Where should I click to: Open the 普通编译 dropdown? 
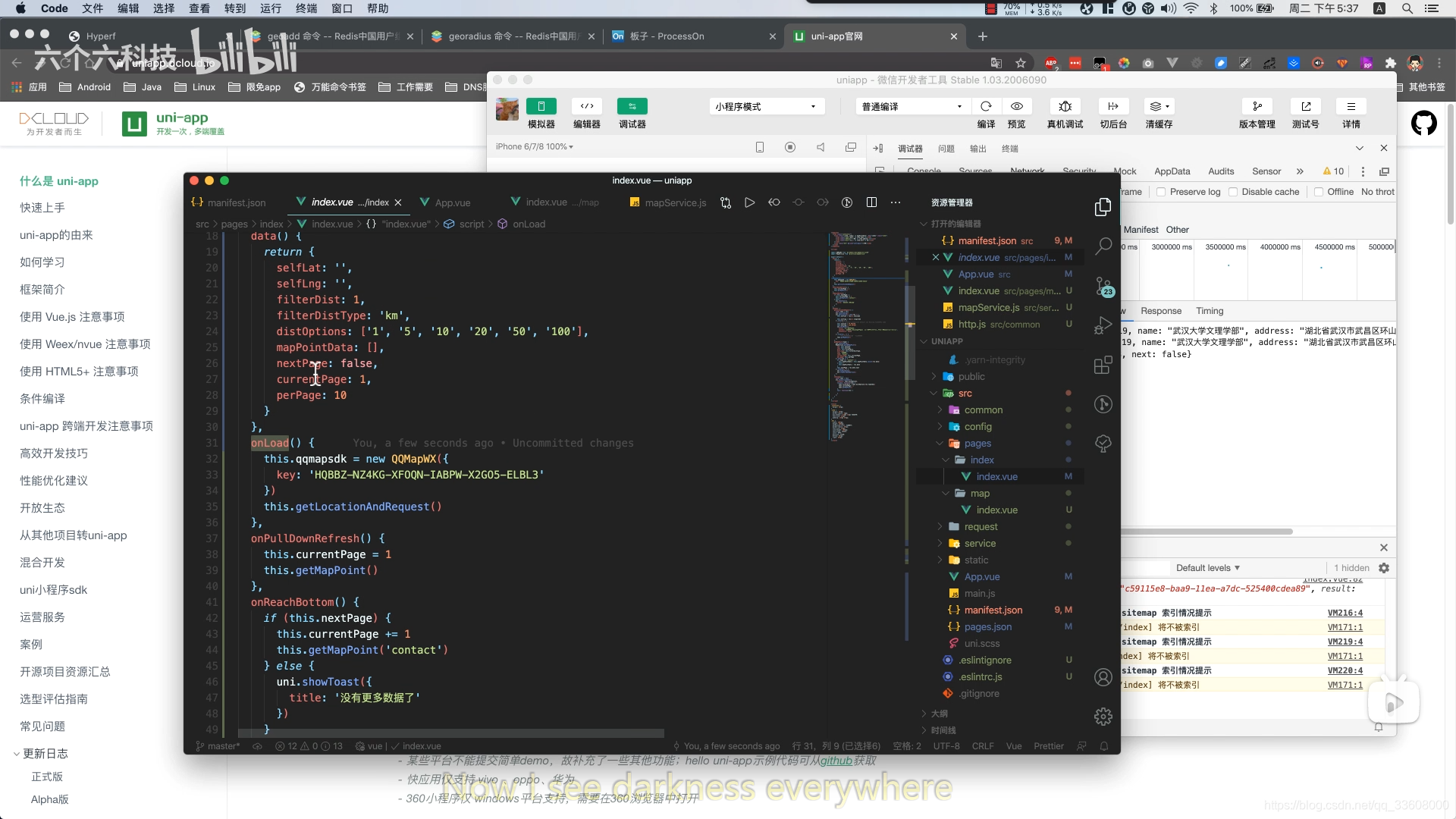[912, 107]
